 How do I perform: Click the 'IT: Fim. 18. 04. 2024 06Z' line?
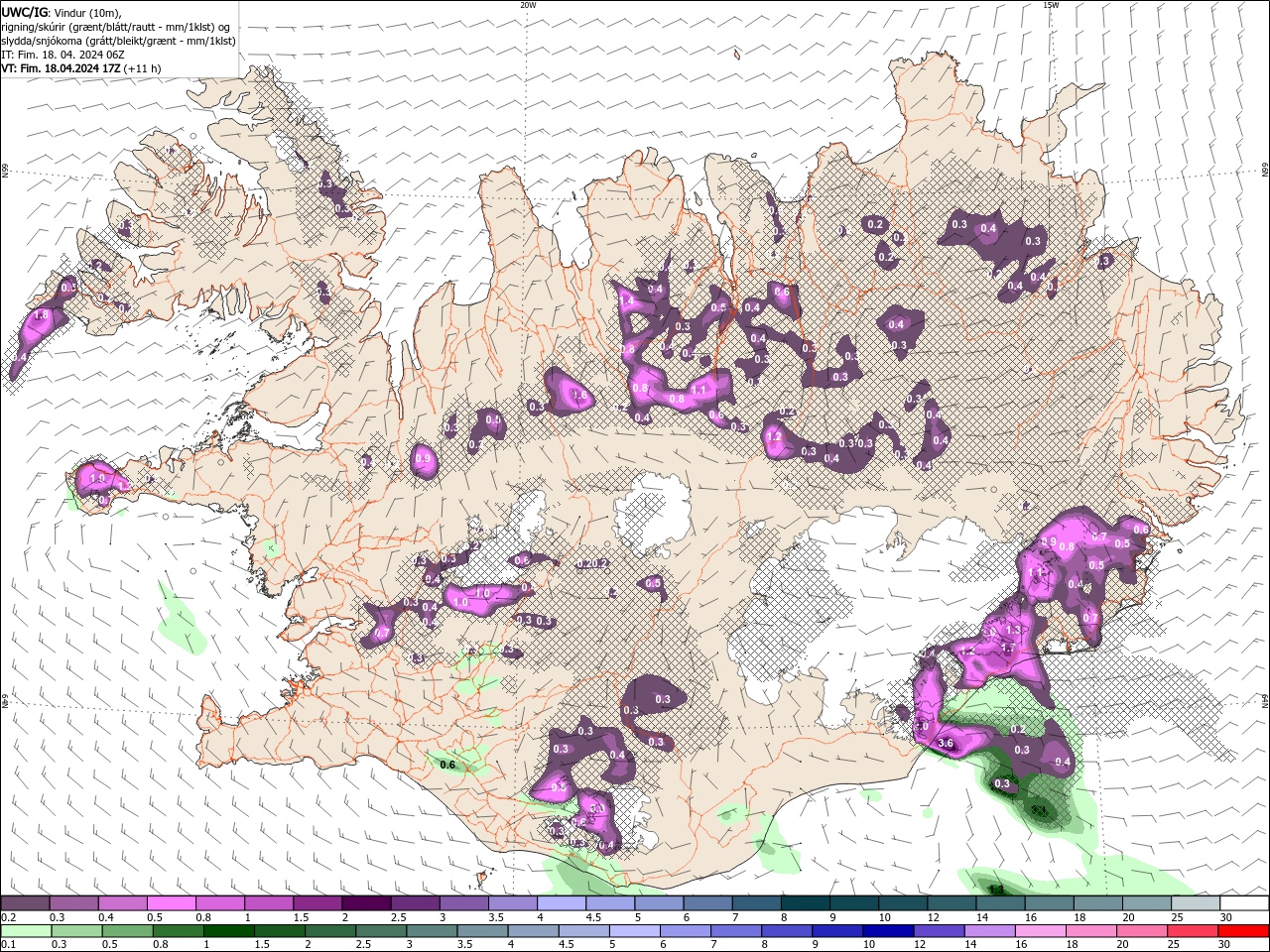63,55
